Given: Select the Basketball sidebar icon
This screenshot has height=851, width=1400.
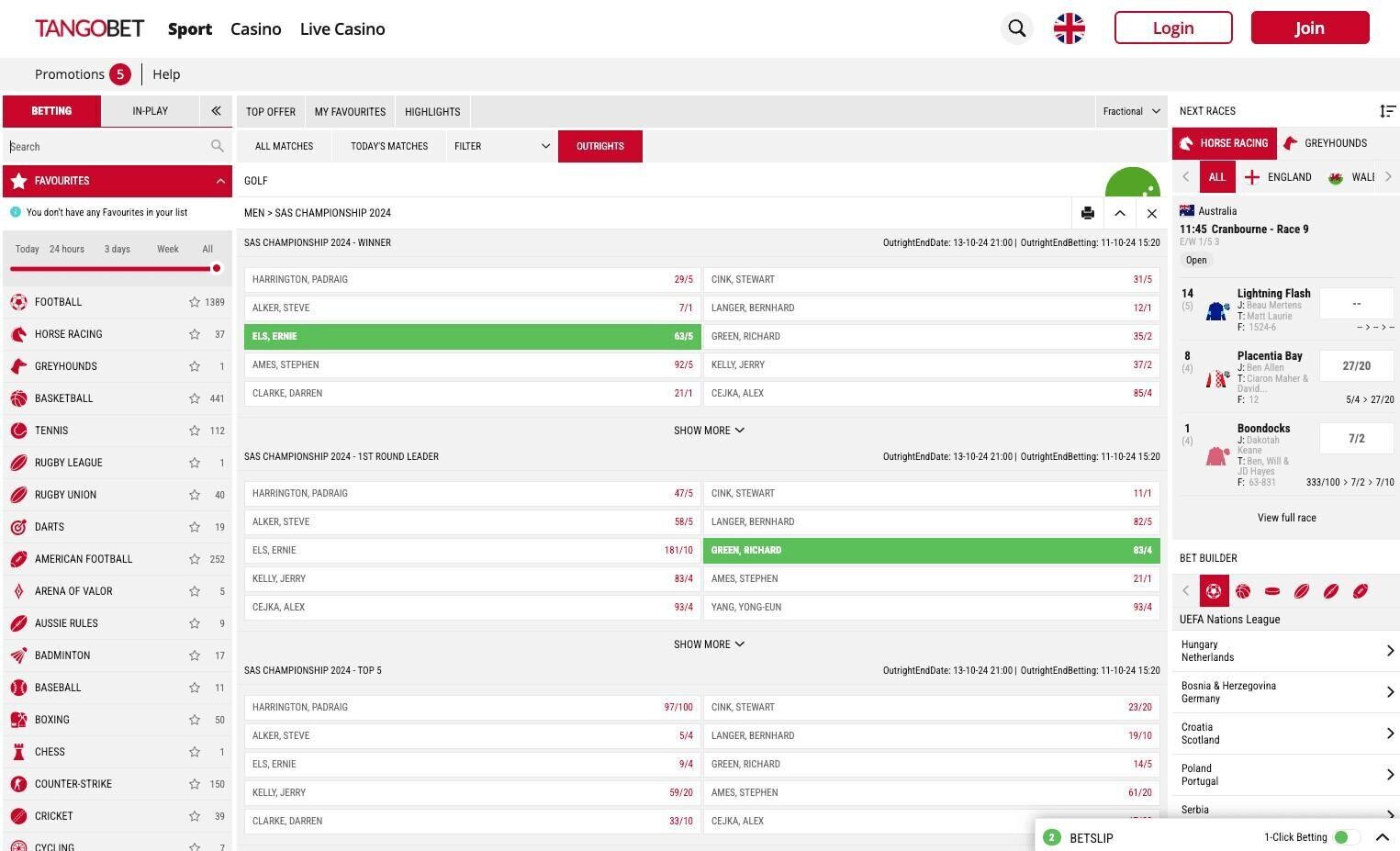Looking at the screenshot, I should 18,398.
